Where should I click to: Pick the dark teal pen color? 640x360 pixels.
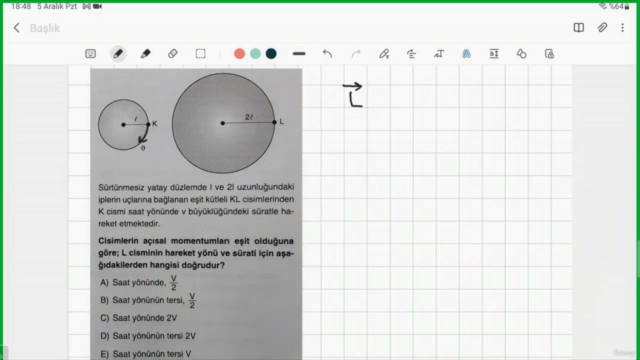coord(271,53)
